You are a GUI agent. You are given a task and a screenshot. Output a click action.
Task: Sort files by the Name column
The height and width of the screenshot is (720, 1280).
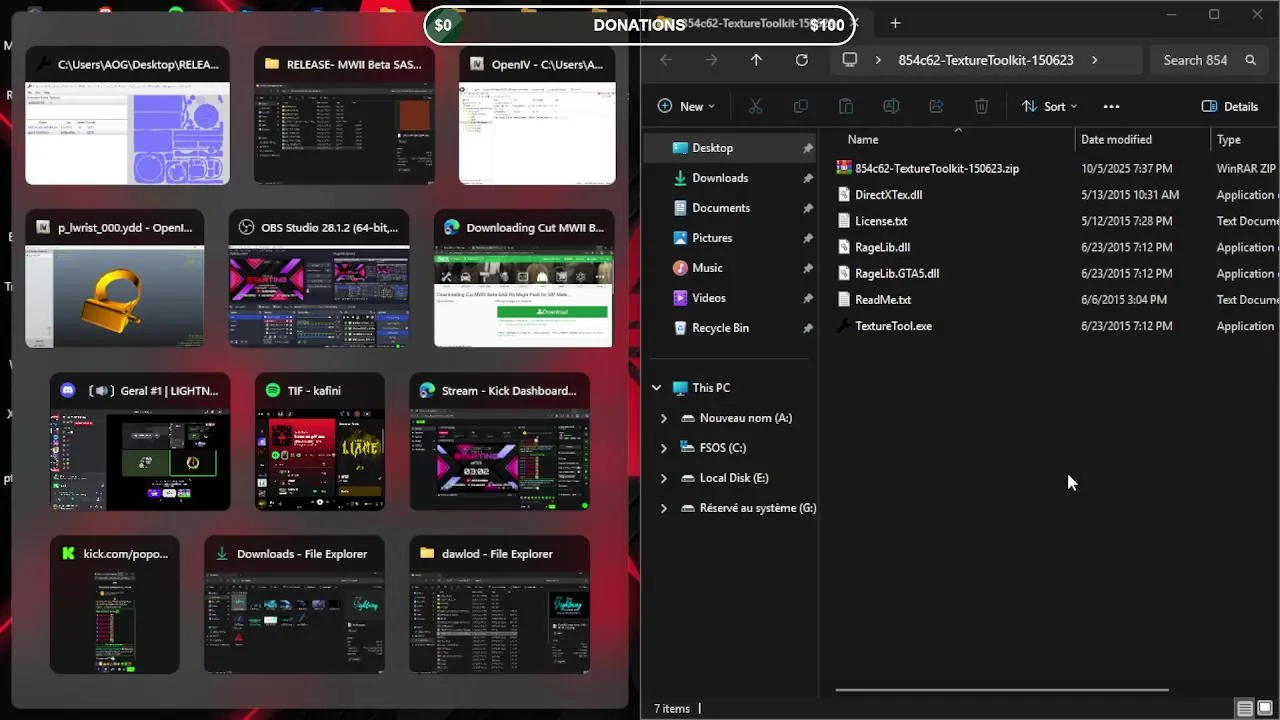pyautogui.click(x=863, y=140)
